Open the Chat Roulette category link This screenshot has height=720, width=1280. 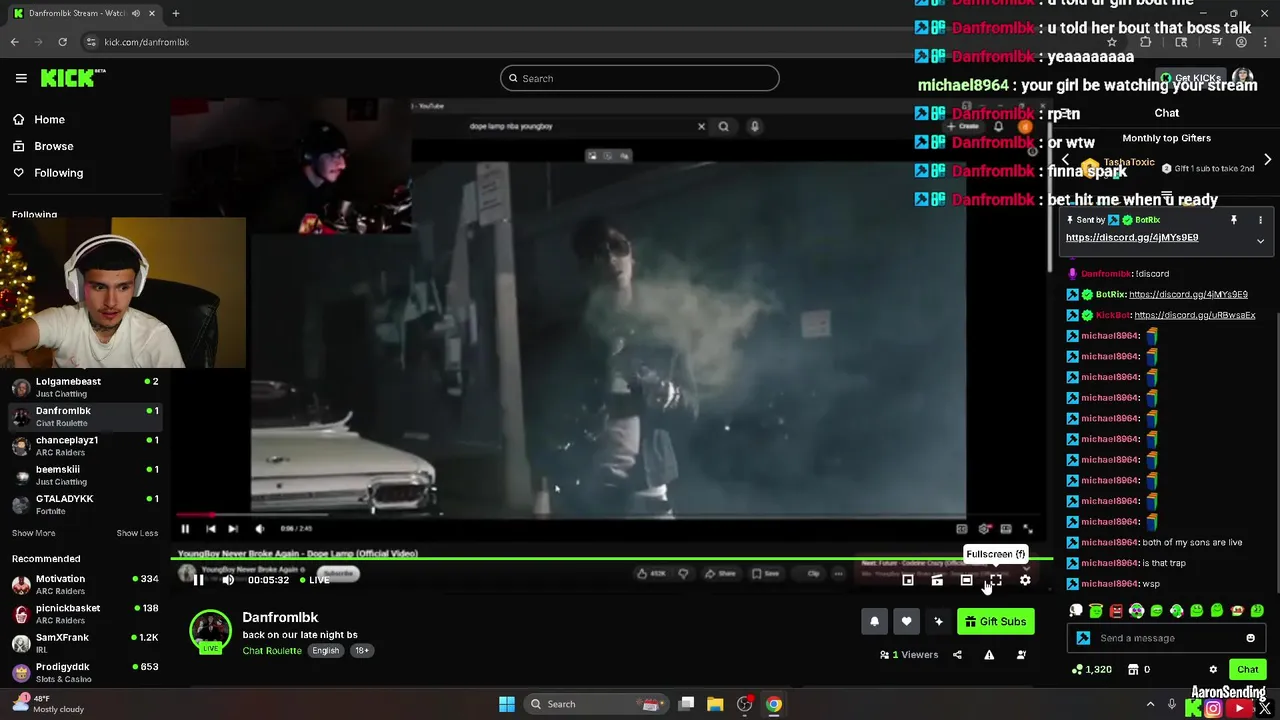pos(272,650)
